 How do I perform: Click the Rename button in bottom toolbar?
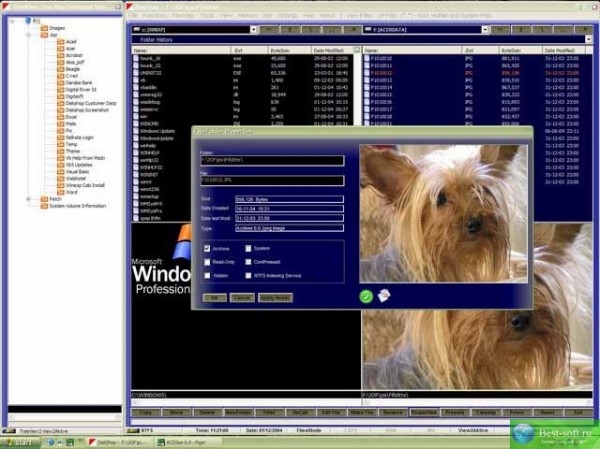pyautogui.click(x=393, y=413)
